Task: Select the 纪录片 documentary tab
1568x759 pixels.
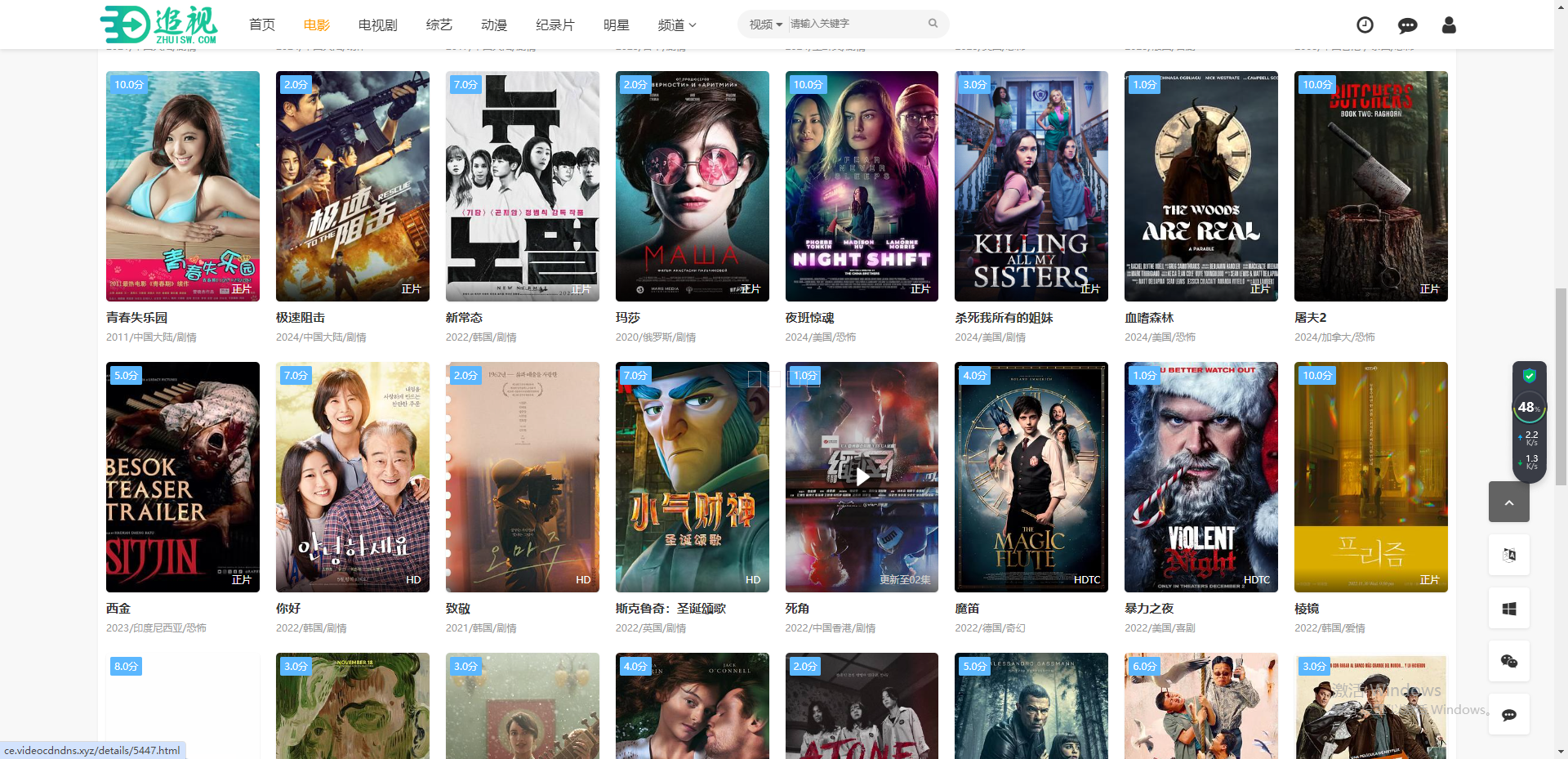Action: click(x=555, y=25)
